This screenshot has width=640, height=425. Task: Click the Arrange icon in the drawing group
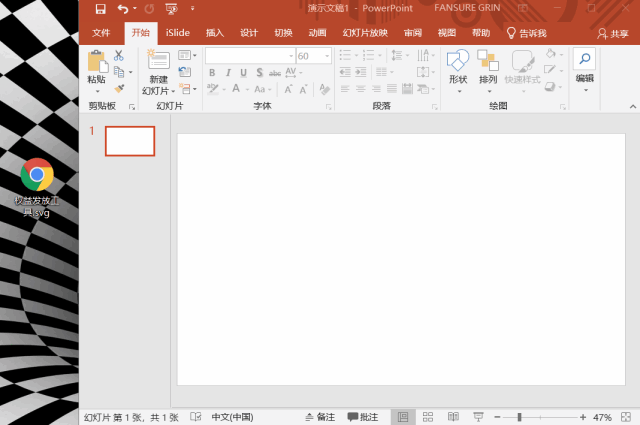(x=488, y=60)
